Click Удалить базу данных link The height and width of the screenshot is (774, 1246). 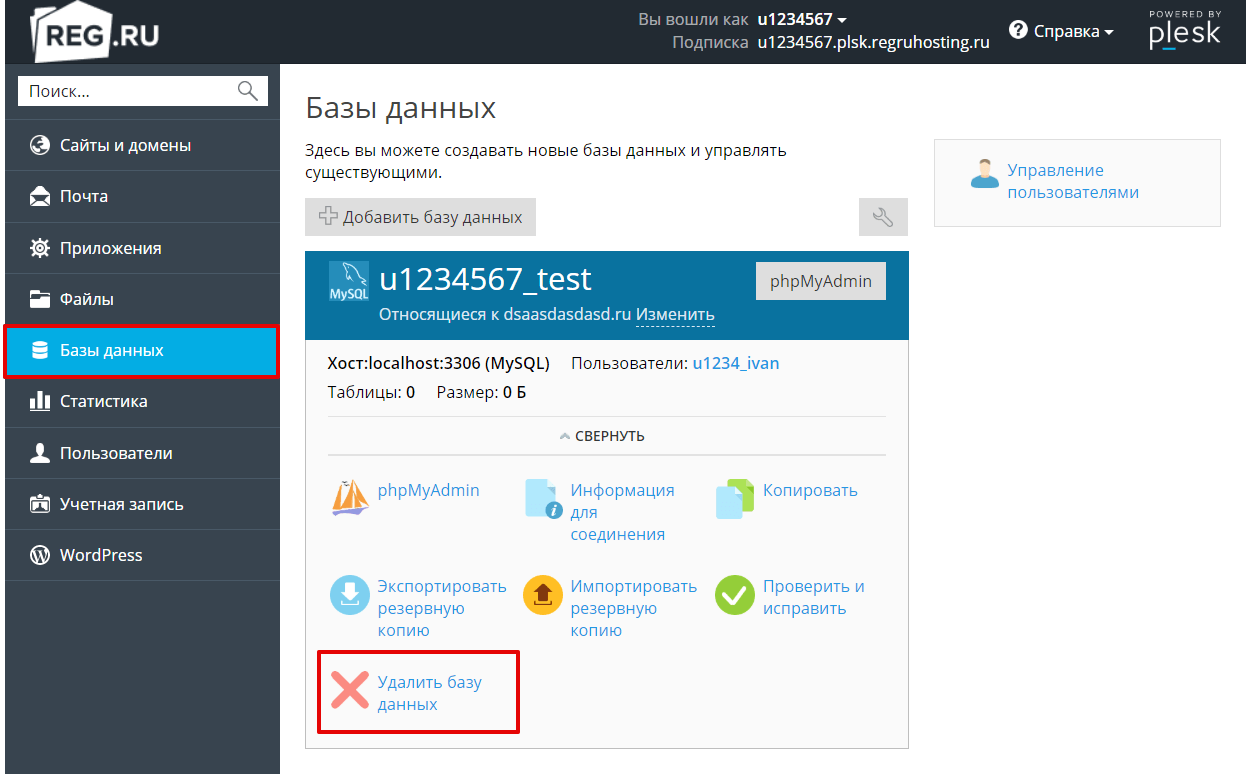(430, 693)
